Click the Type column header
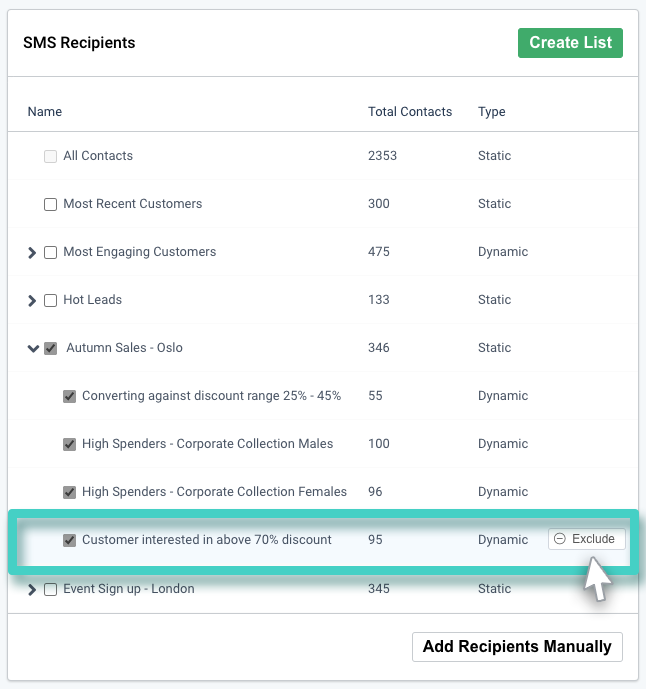 pyautogui.click(x=492, y=112)
